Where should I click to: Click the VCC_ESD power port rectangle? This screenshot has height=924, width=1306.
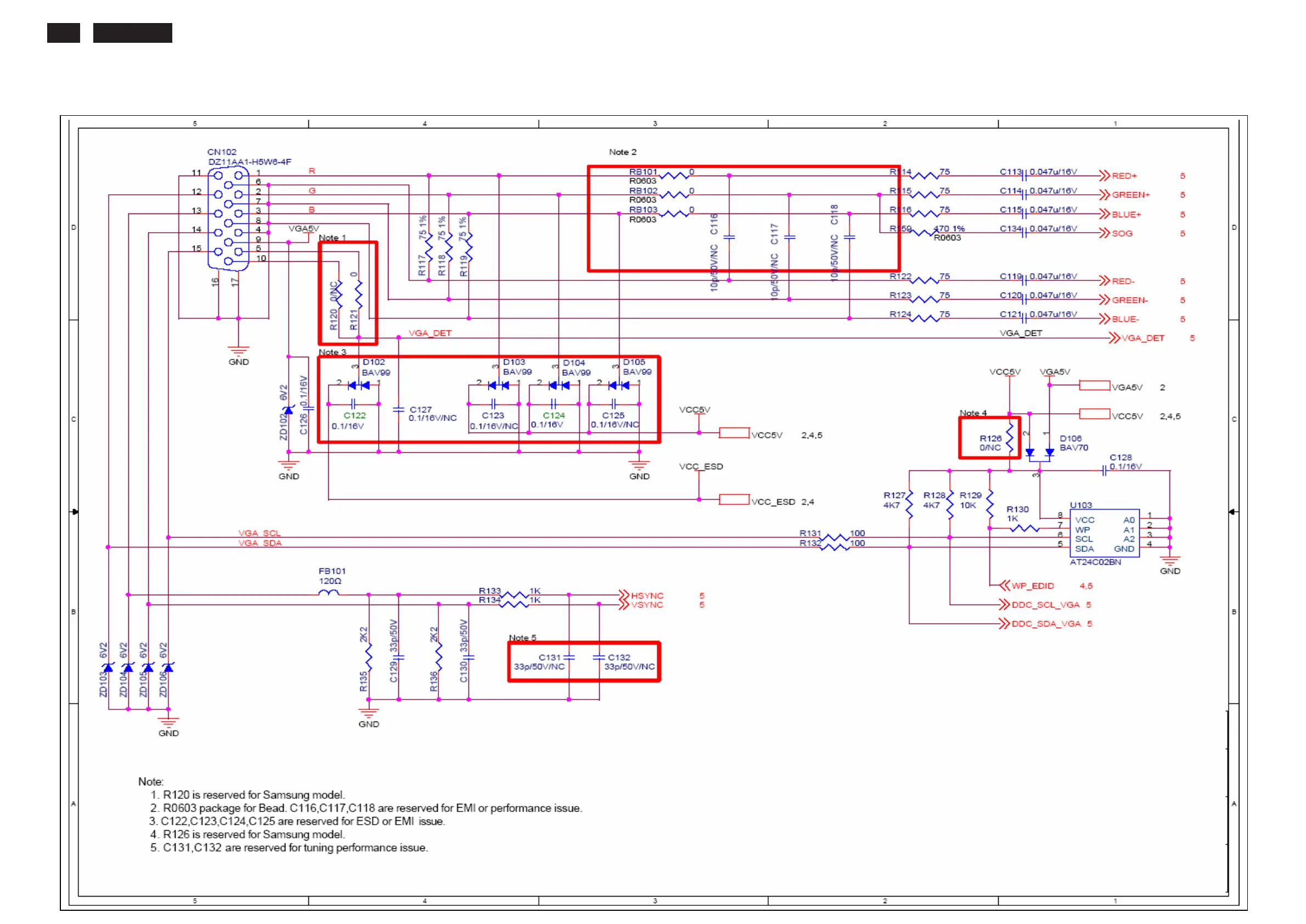pyautogui.click(x=734, y=499)
